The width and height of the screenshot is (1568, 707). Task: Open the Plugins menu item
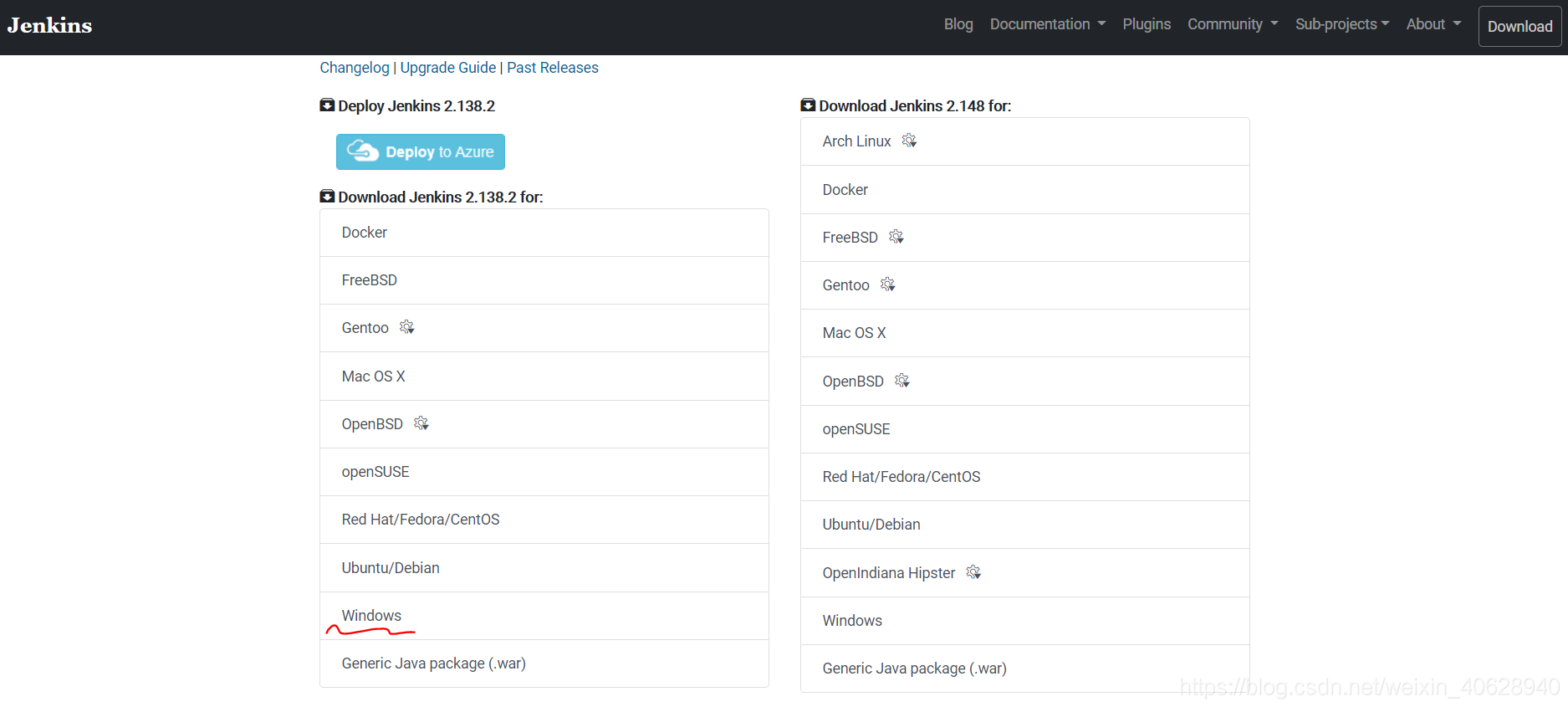1147,24
